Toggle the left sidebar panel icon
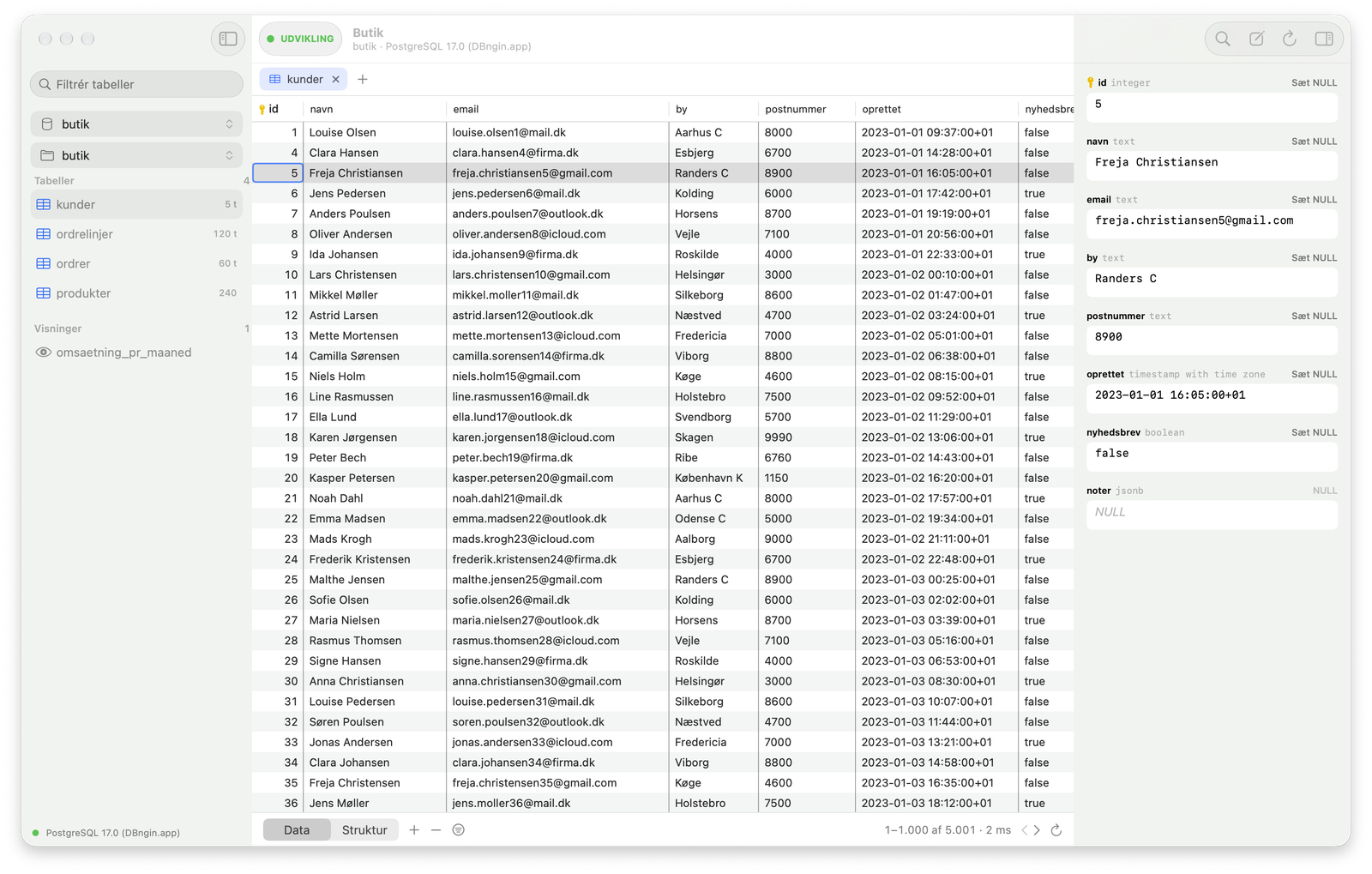1372x874 pixels. [228, 39]
